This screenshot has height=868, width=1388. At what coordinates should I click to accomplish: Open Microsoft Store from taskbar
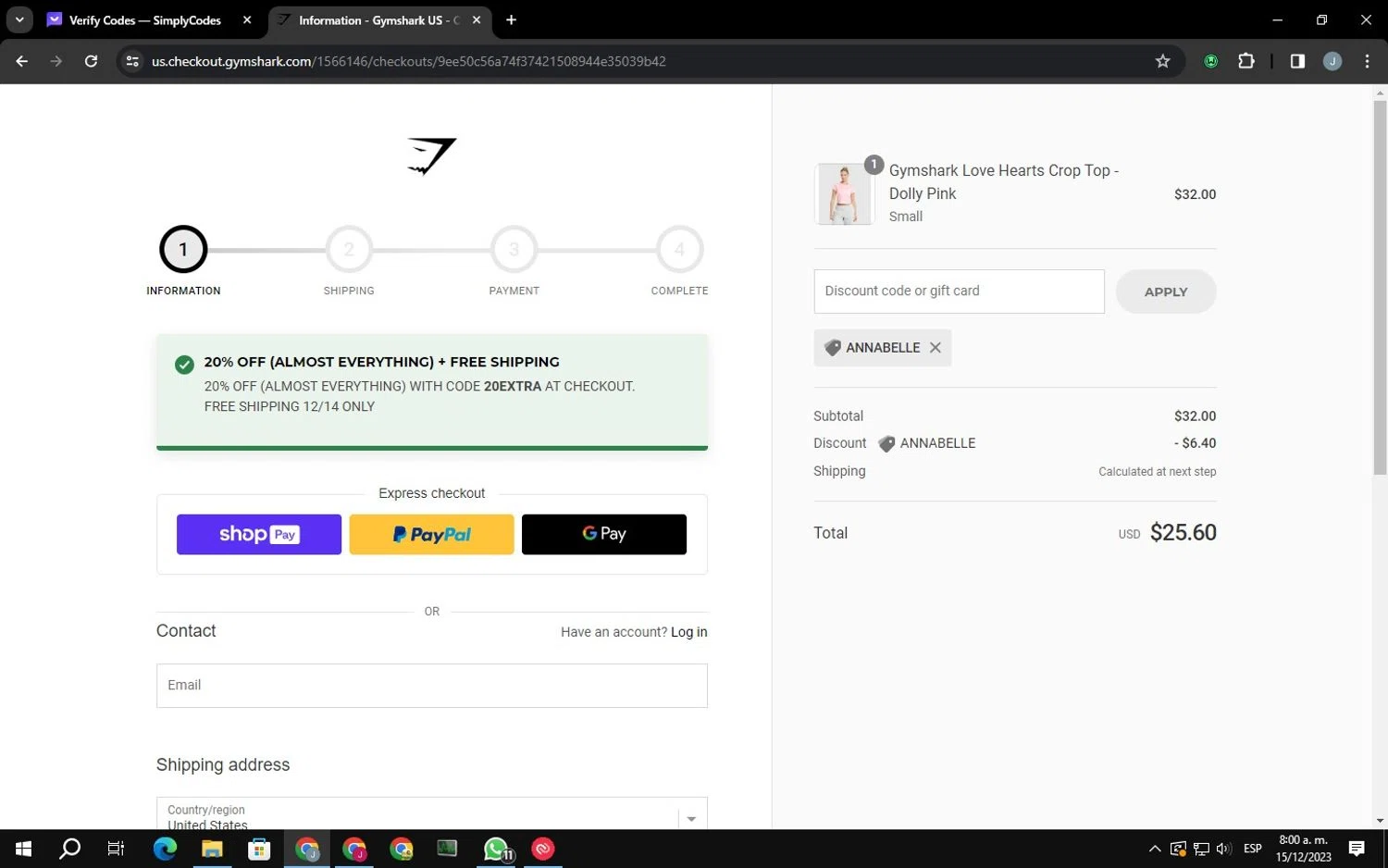click(x=259, y=849)
